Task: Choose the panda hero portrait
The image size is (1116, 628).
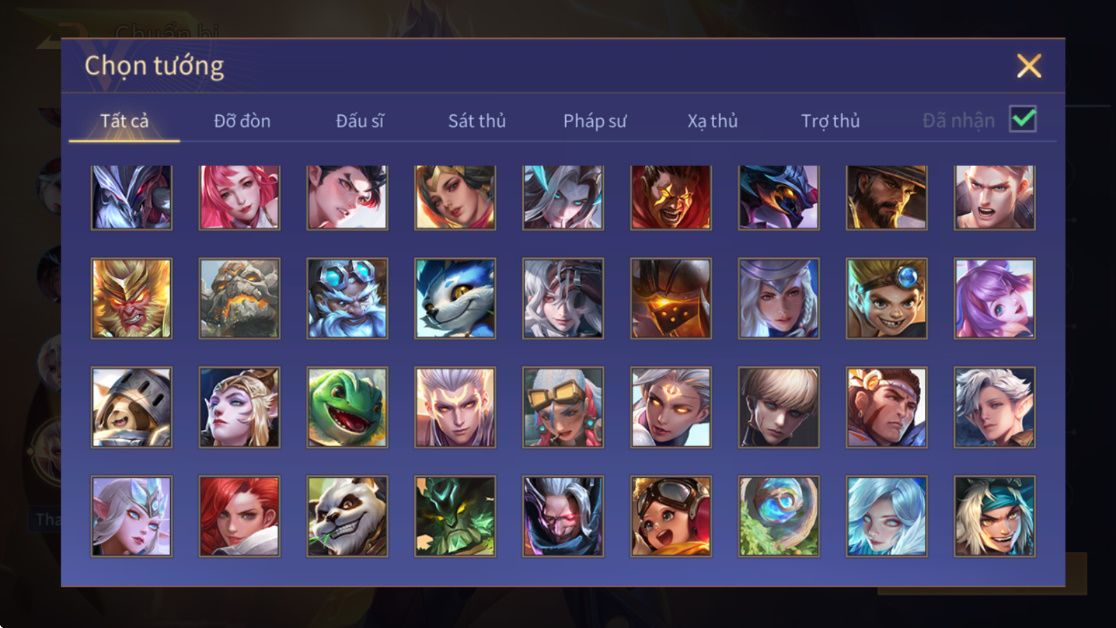Action: (x=347, y=516)
